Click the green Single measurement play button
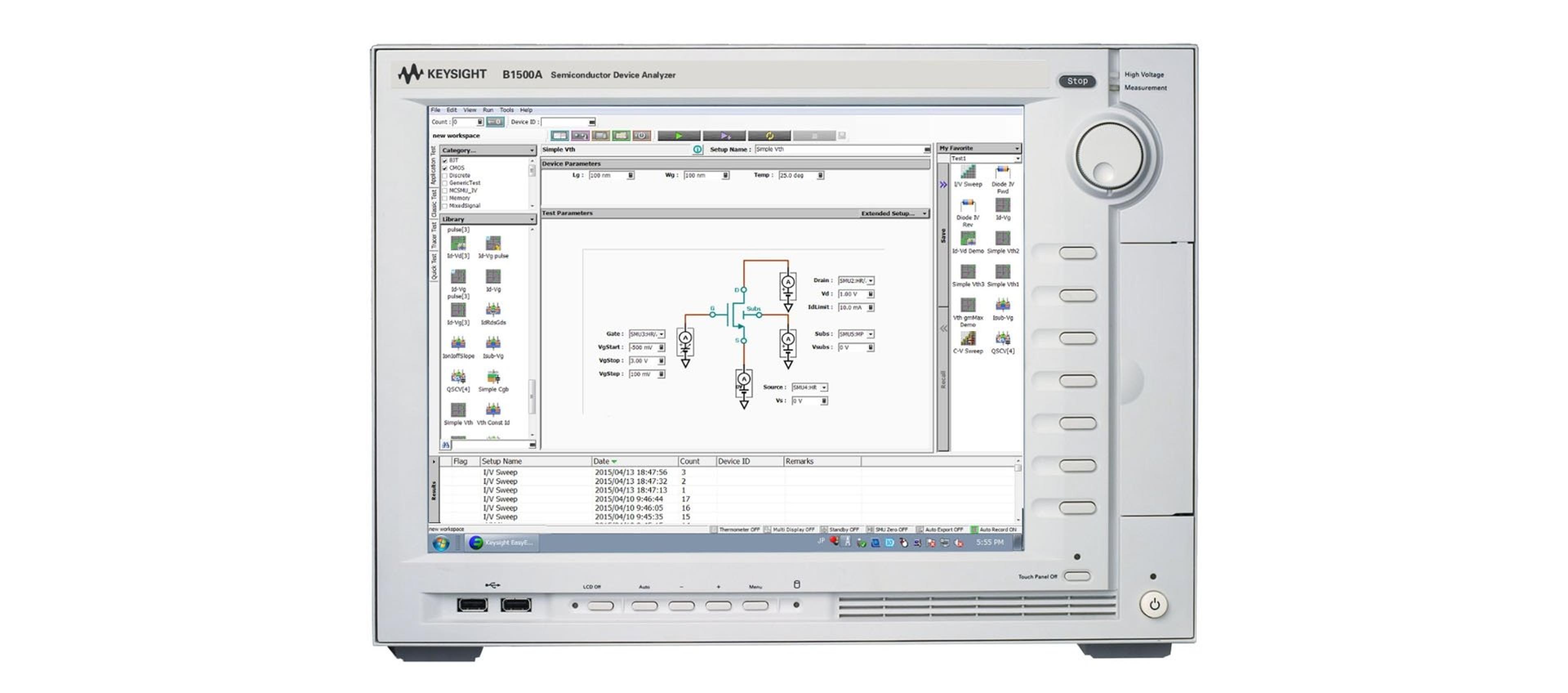 (679, 136)
